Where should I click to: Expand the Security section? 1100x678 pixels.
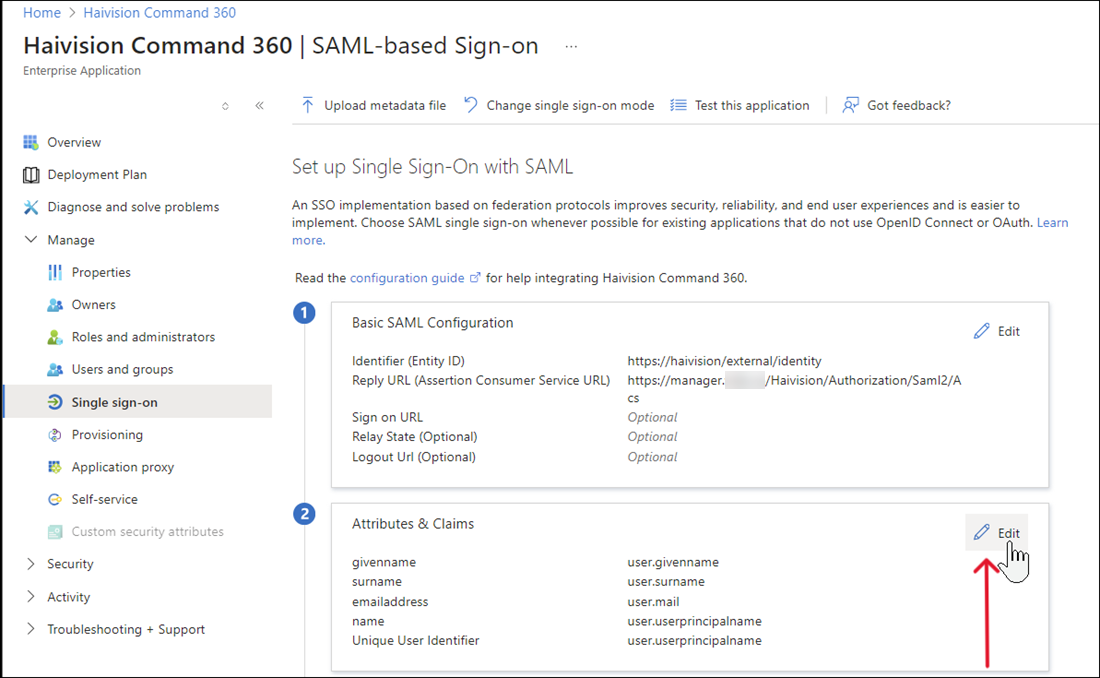(x=30, y=563)
